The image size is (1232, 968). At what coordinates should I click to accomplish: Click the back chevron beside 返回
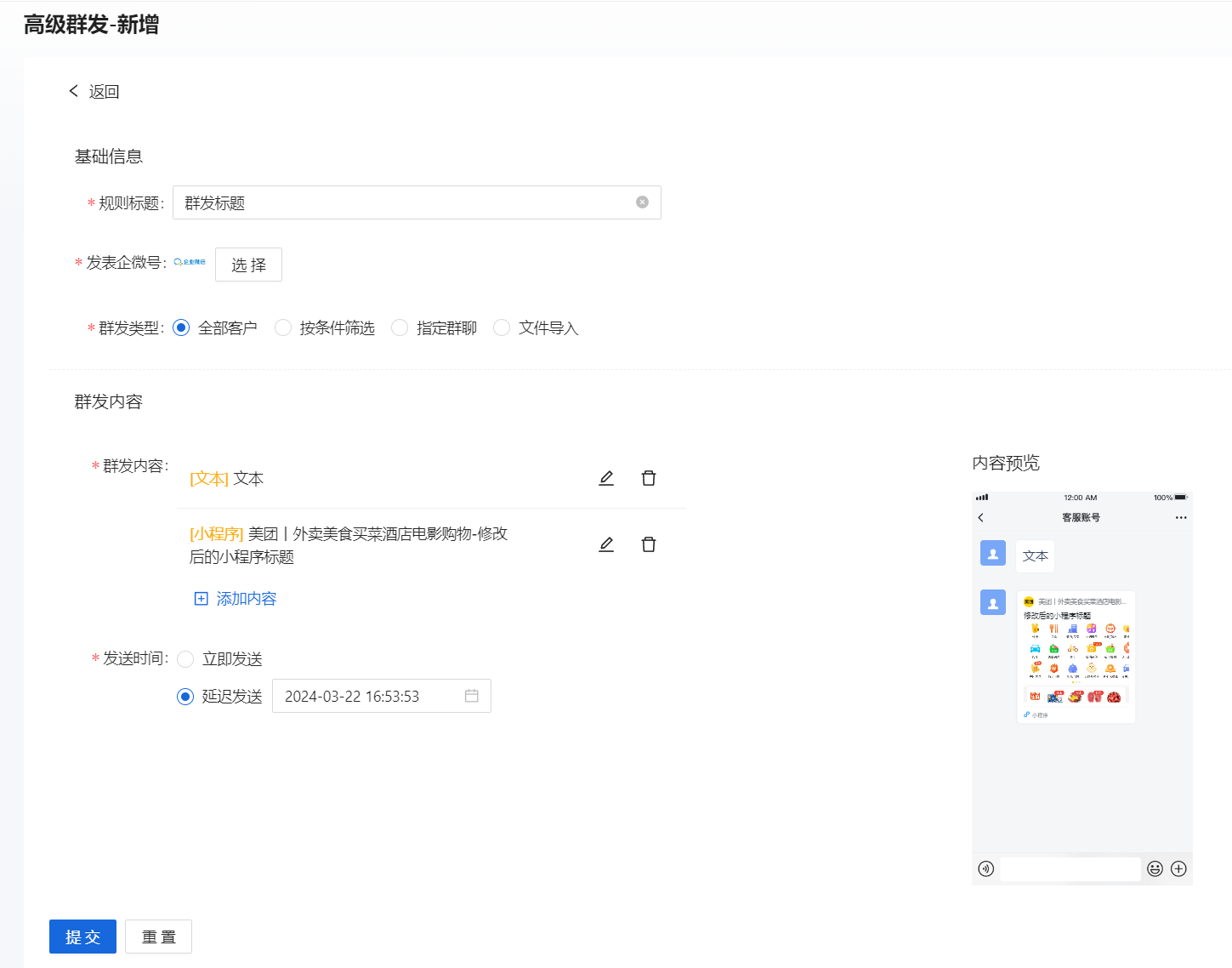tap(74, 91)
